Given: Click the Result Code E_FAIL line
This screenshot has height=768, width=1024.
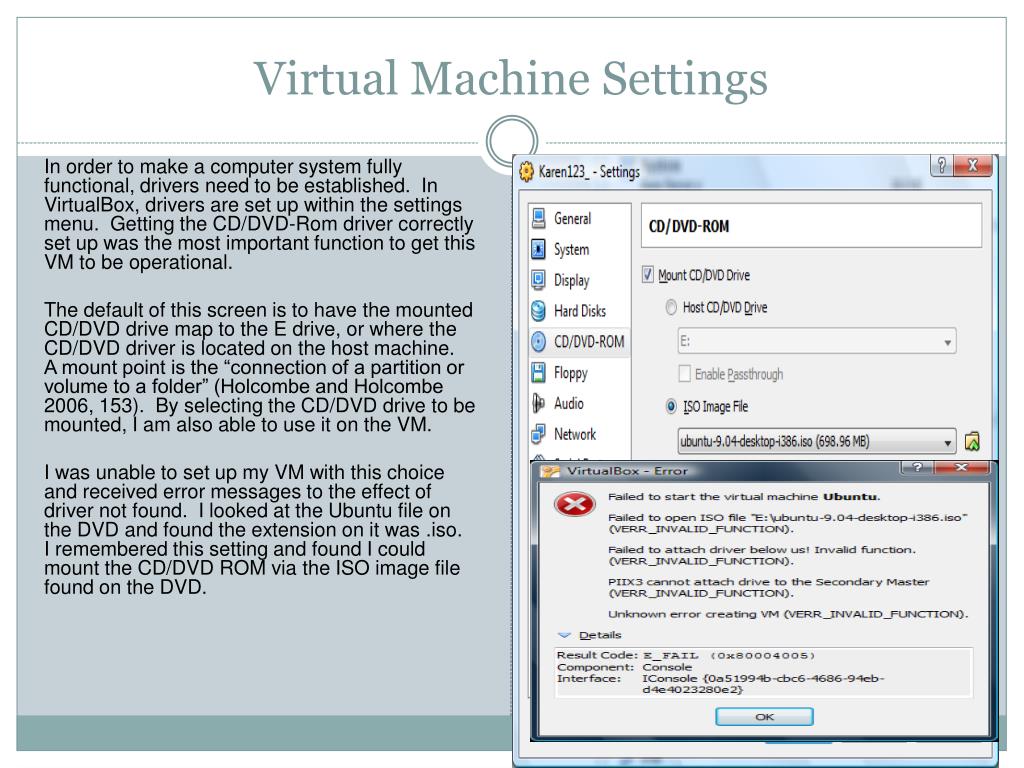Looking at the screenshot, I should tap(686, 655).
